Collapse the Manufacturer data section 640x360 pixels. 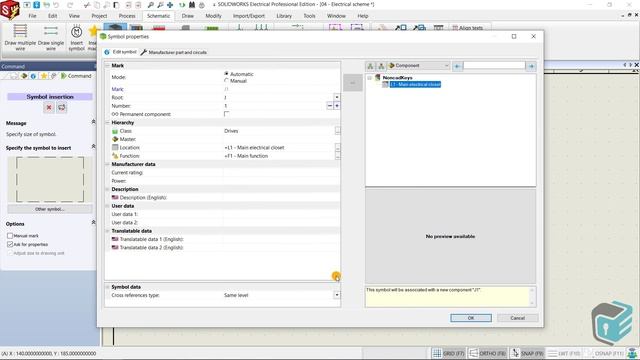(108, 164)
